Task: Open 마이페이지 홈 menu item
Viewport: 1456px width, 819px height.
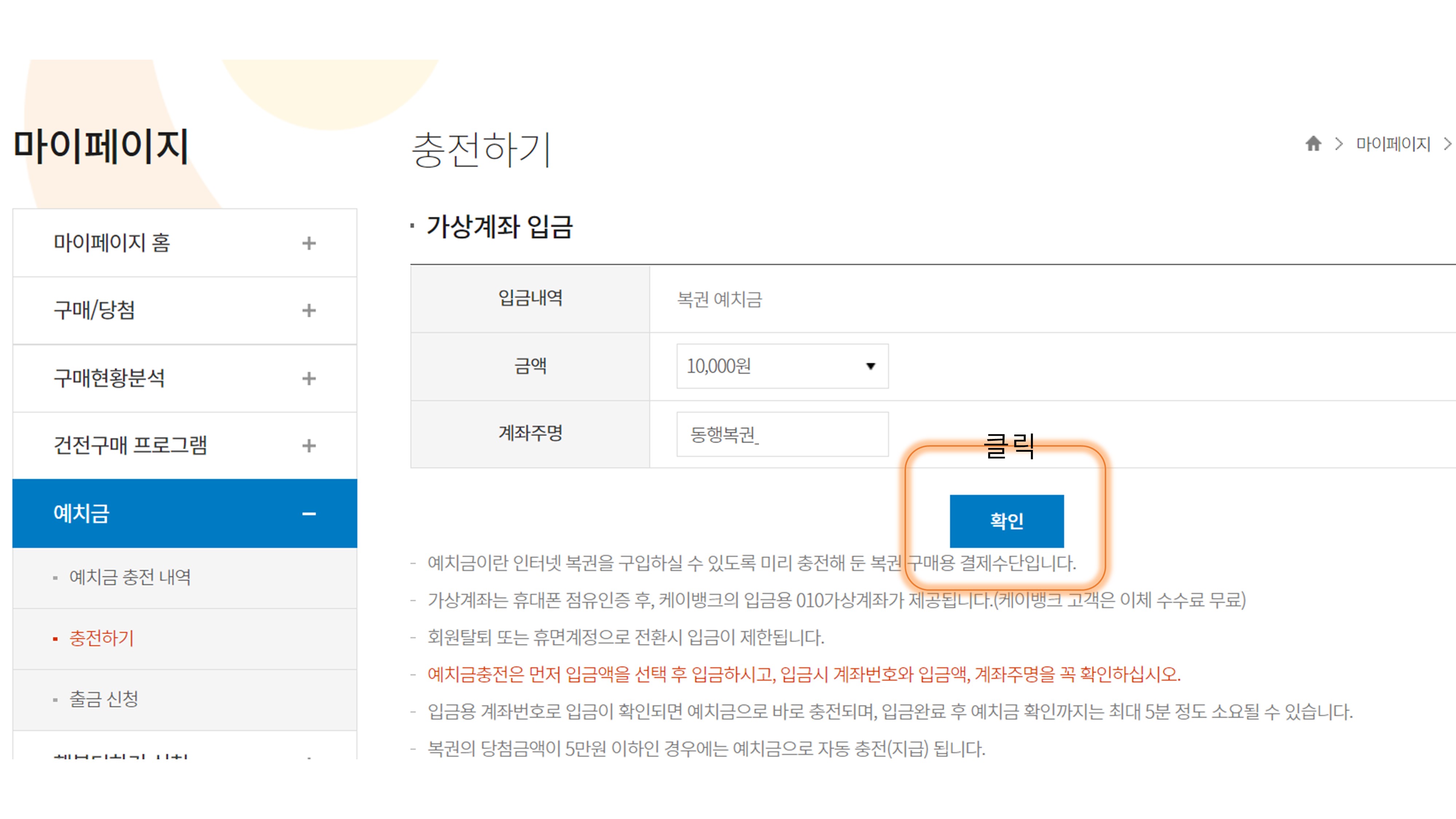Action: point(112,243)
